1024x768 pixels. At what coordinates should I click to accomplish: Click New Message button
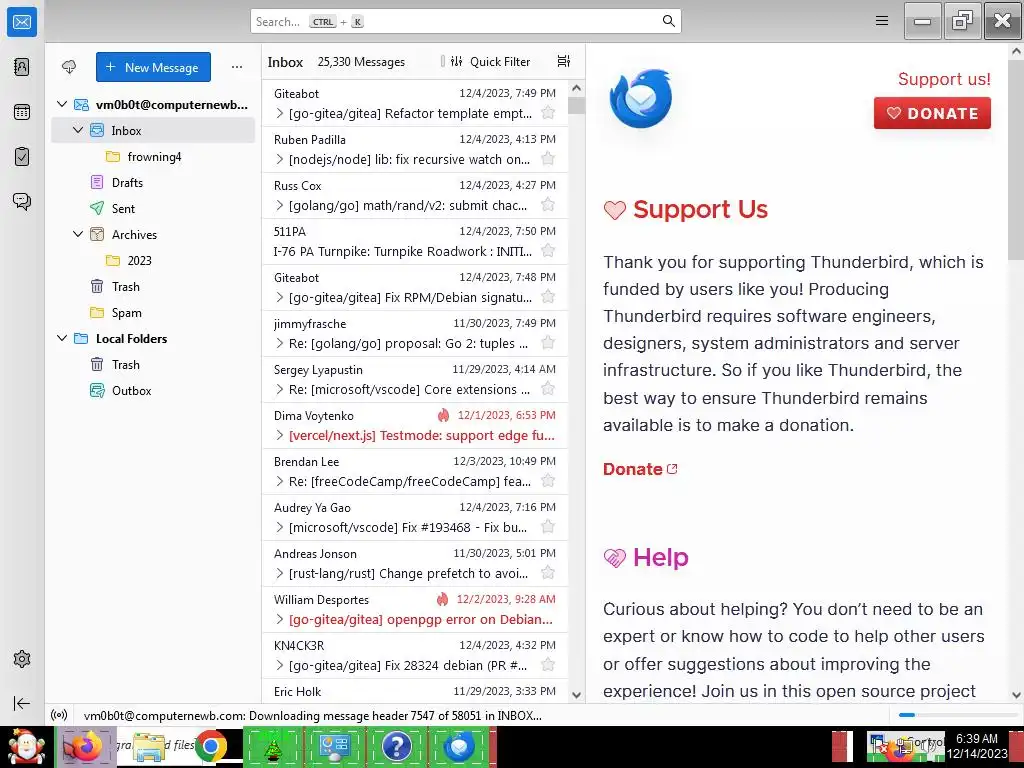(x=153, y=67)
